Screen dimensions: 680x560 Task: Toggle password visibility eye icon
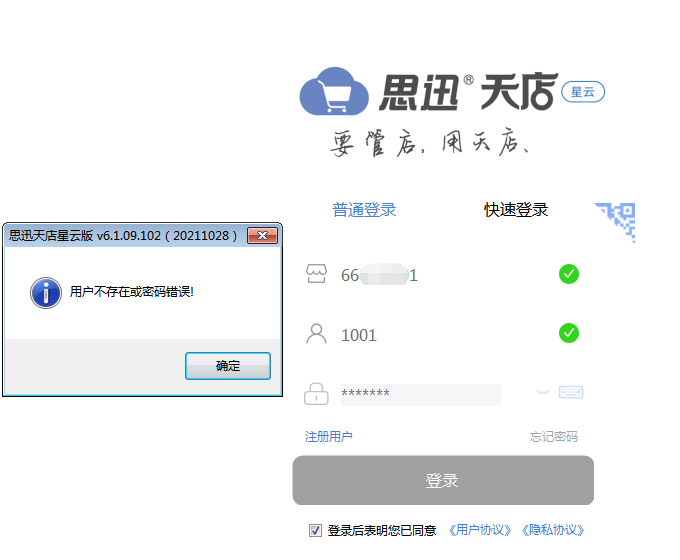click(543, 392)
